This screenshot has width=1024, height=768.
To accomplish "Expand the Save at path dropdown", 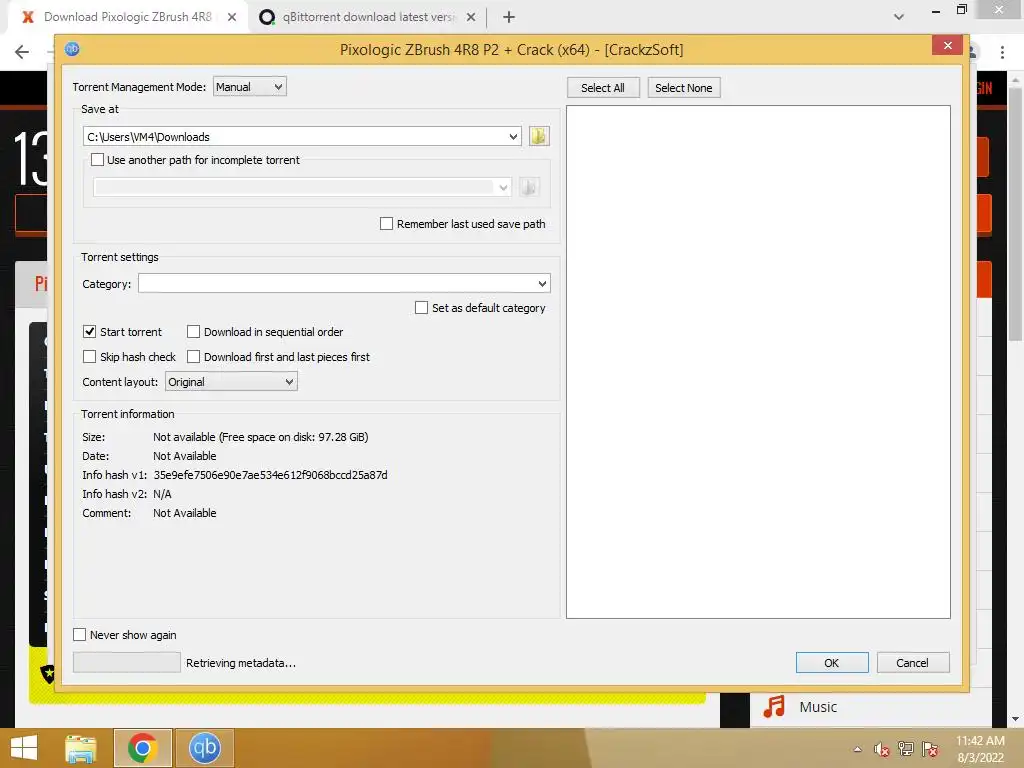I will (513, 136).
